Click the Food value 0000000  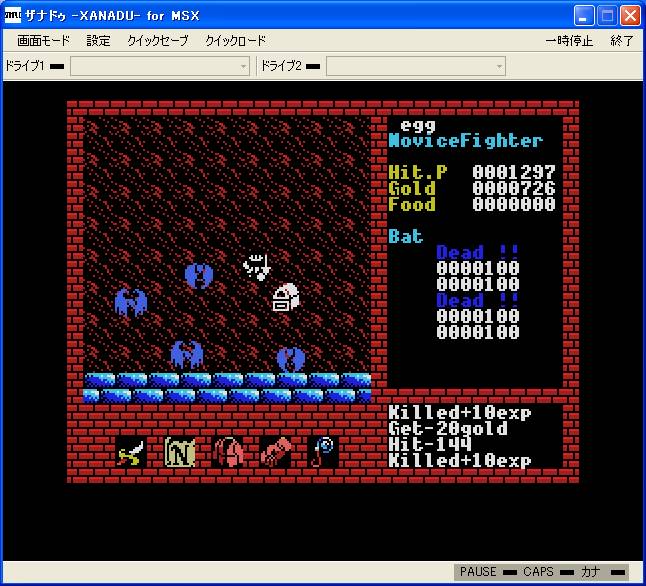pos(514,204)
